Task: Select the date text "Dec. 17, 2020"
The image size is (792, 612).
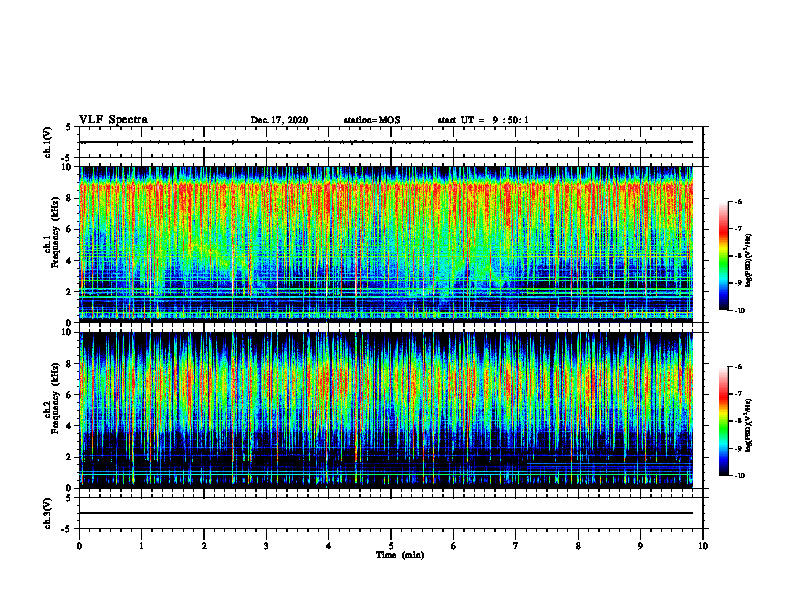Action: [279, 120]
